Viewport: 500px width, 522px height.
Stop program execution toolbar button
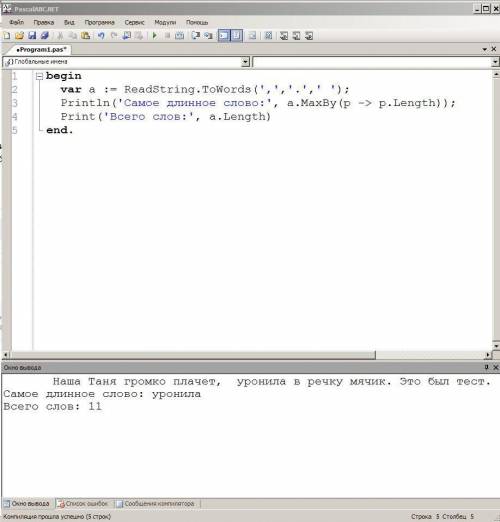coord(167,35)
